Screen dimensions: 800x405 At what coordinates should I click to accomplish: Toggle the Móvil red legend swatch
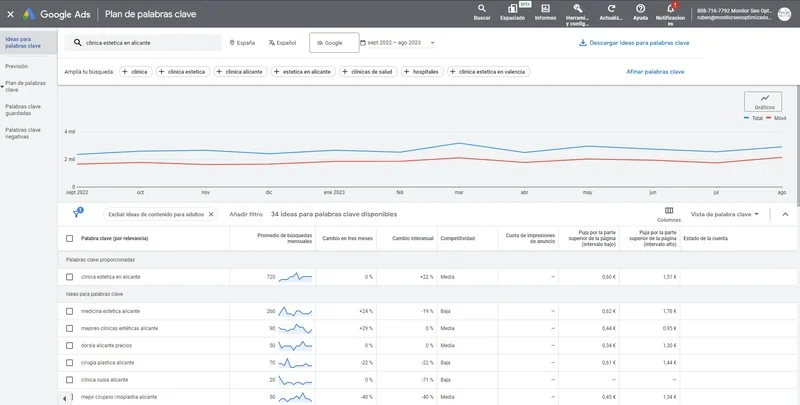click(769, 118)
